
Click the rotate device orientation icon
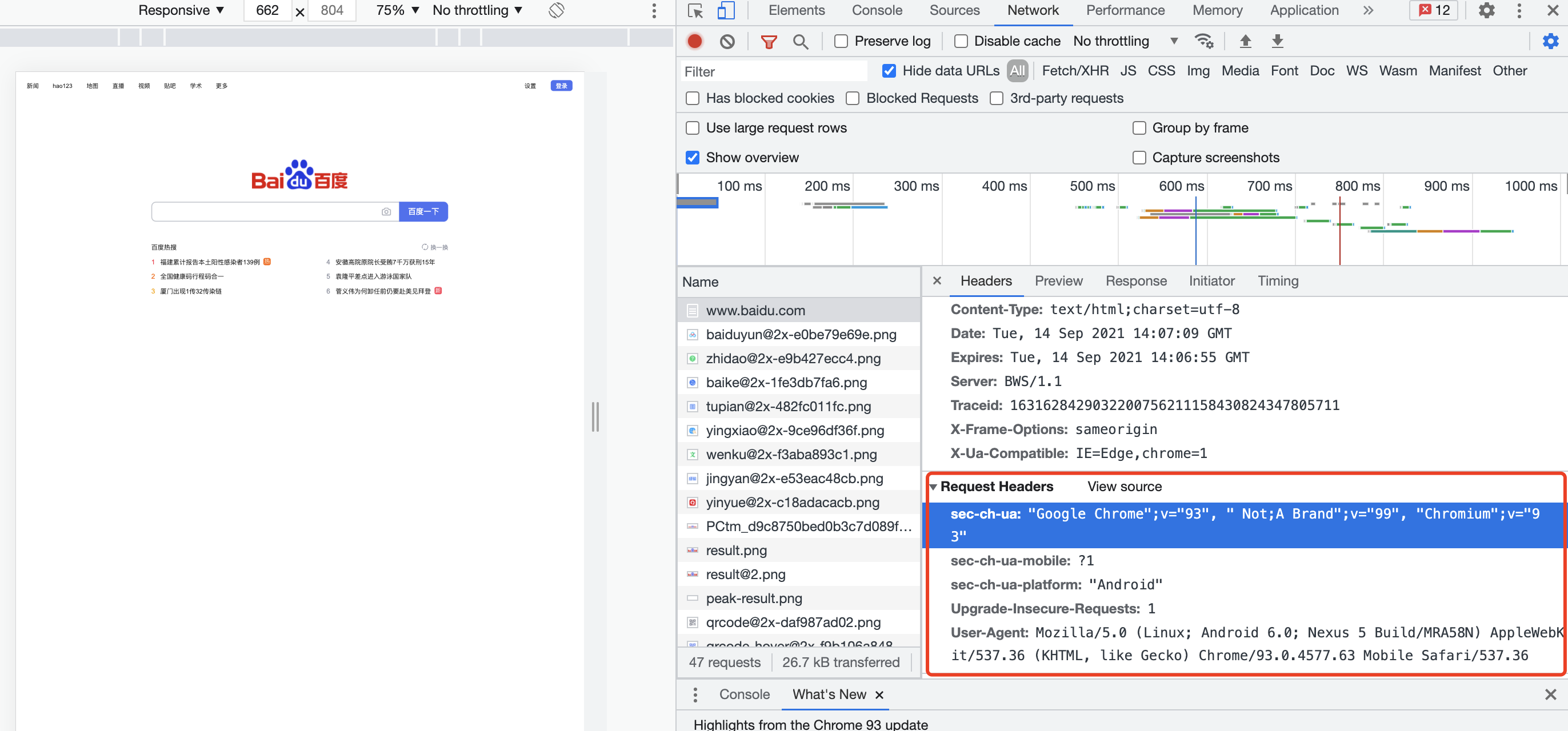pos(557,10)
